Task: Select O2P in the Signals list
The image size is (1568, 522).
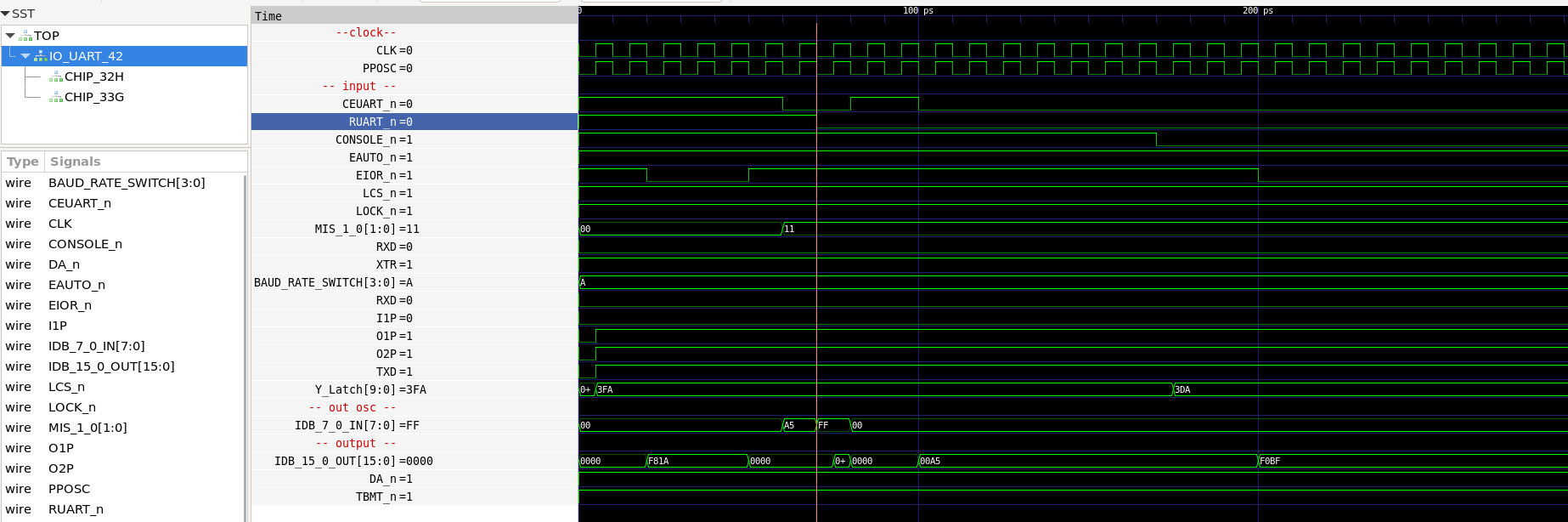Action: click(x=61, y=468)
